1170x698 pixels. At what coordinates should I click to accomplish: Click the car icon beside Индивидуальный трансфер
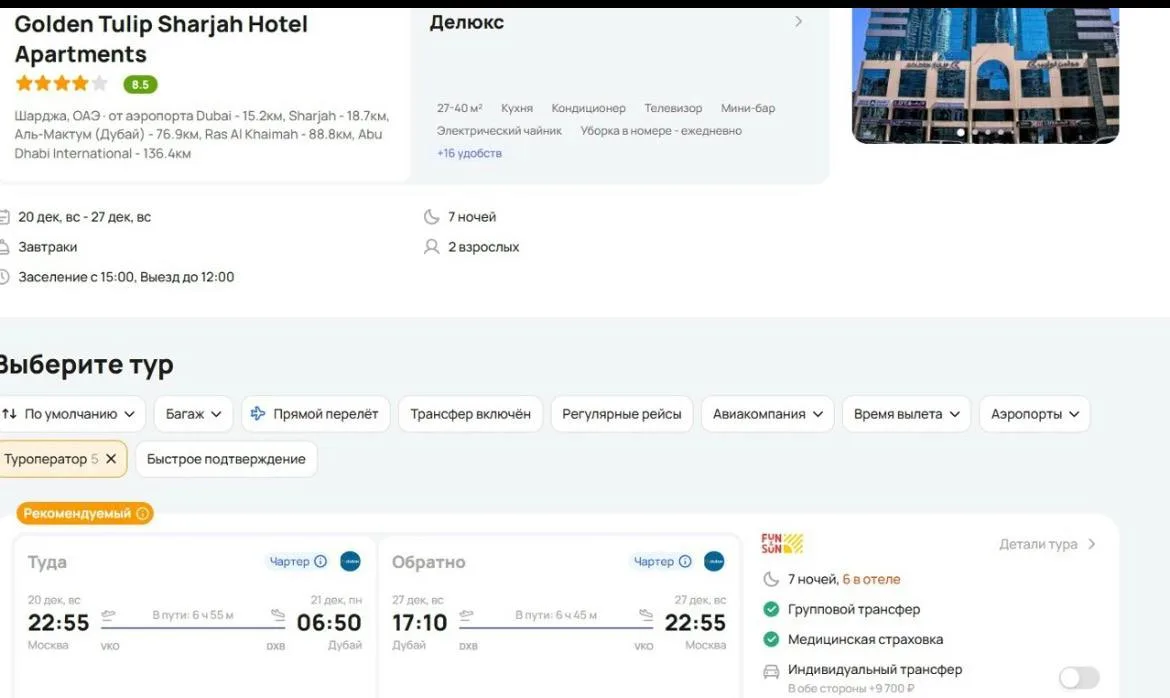click(x=771, y=672)
